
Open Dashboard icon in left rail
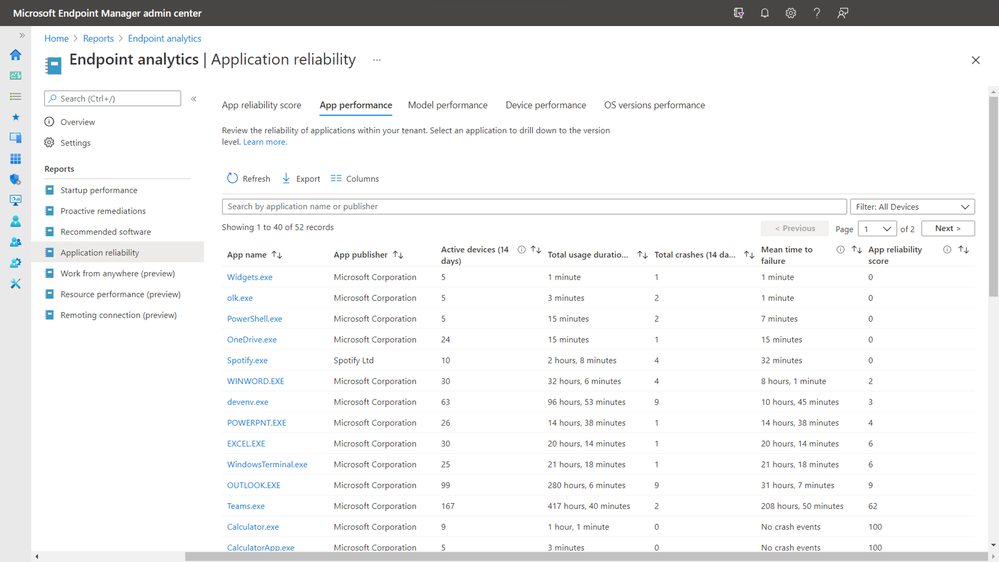click(x=15, y=76)
